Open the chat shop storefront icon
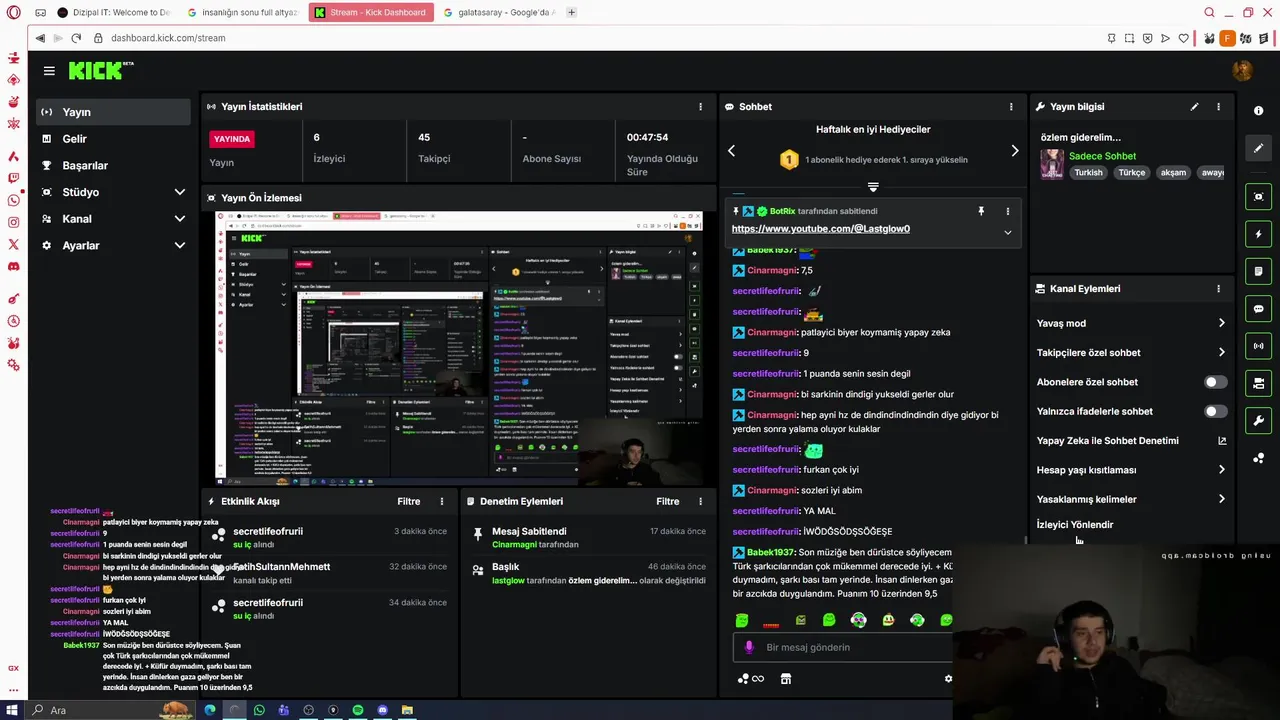This screenshot has height=720, width=1280. pyautogui.click(x=786, y=678)
